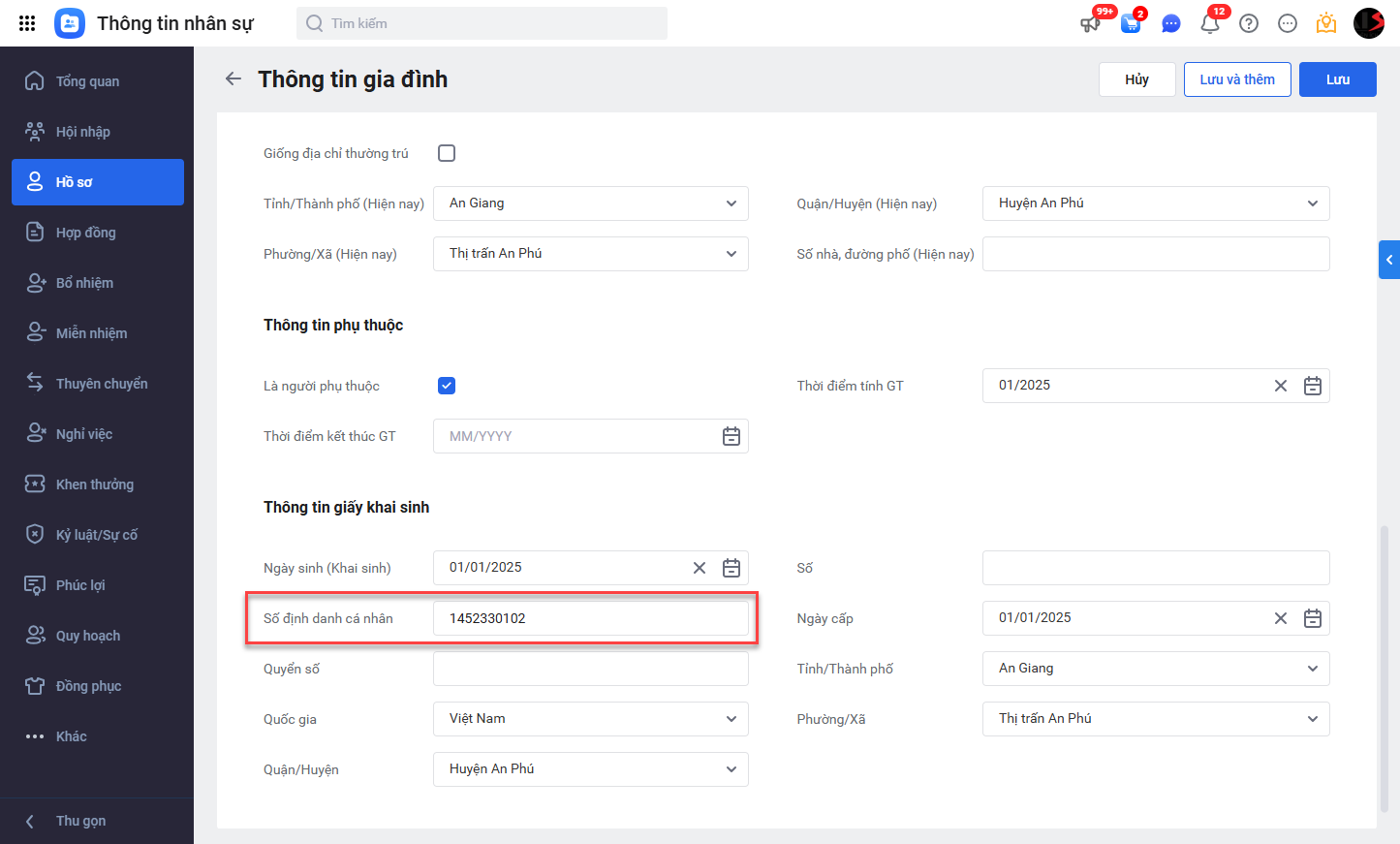
Task: Go to Hợp đồng in sidebar
Action: point(85,233)
